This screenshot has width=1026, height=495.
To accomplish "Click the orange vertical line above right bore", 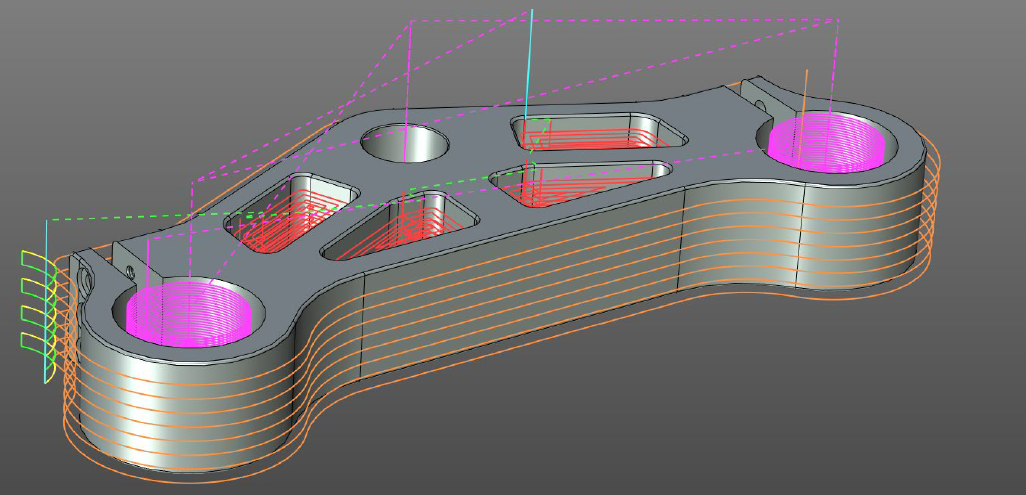I will click(x=803, y=115).
